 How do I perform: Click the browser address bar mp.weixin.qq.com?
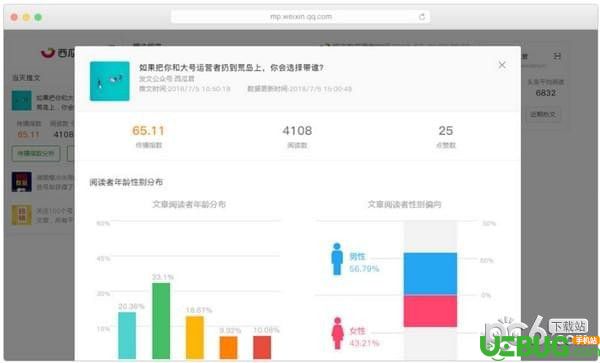(x=300, y=17)
